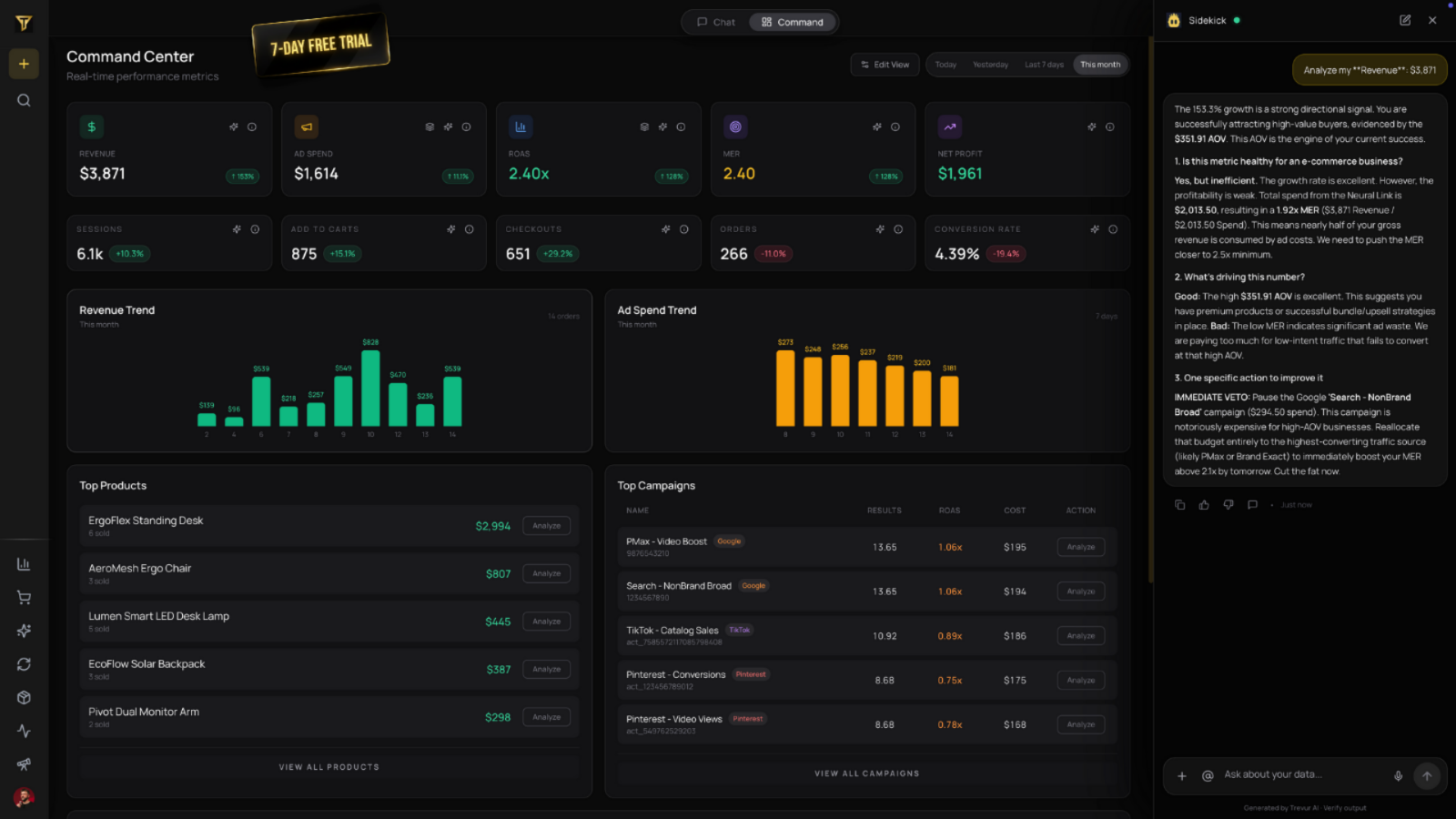Select the Last 7 days range
Image resolution: width=1456 pixels, height=819 pixels.
1044,65
